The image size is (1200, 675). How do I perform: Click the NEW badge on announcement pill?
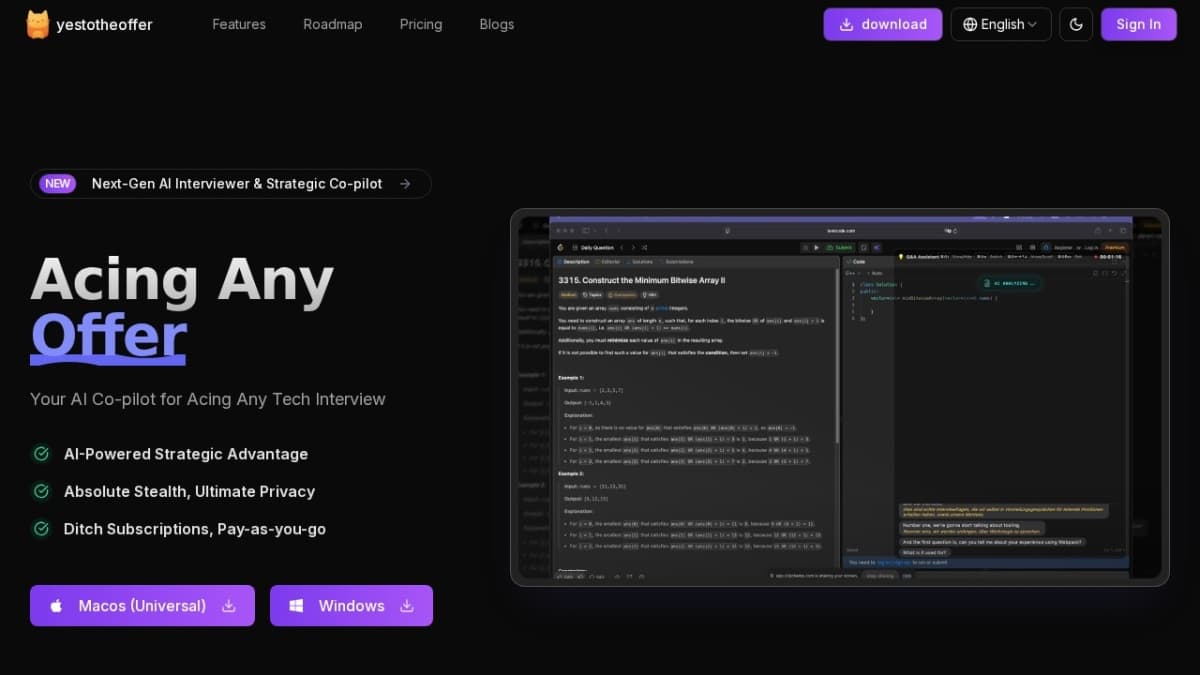58,183
